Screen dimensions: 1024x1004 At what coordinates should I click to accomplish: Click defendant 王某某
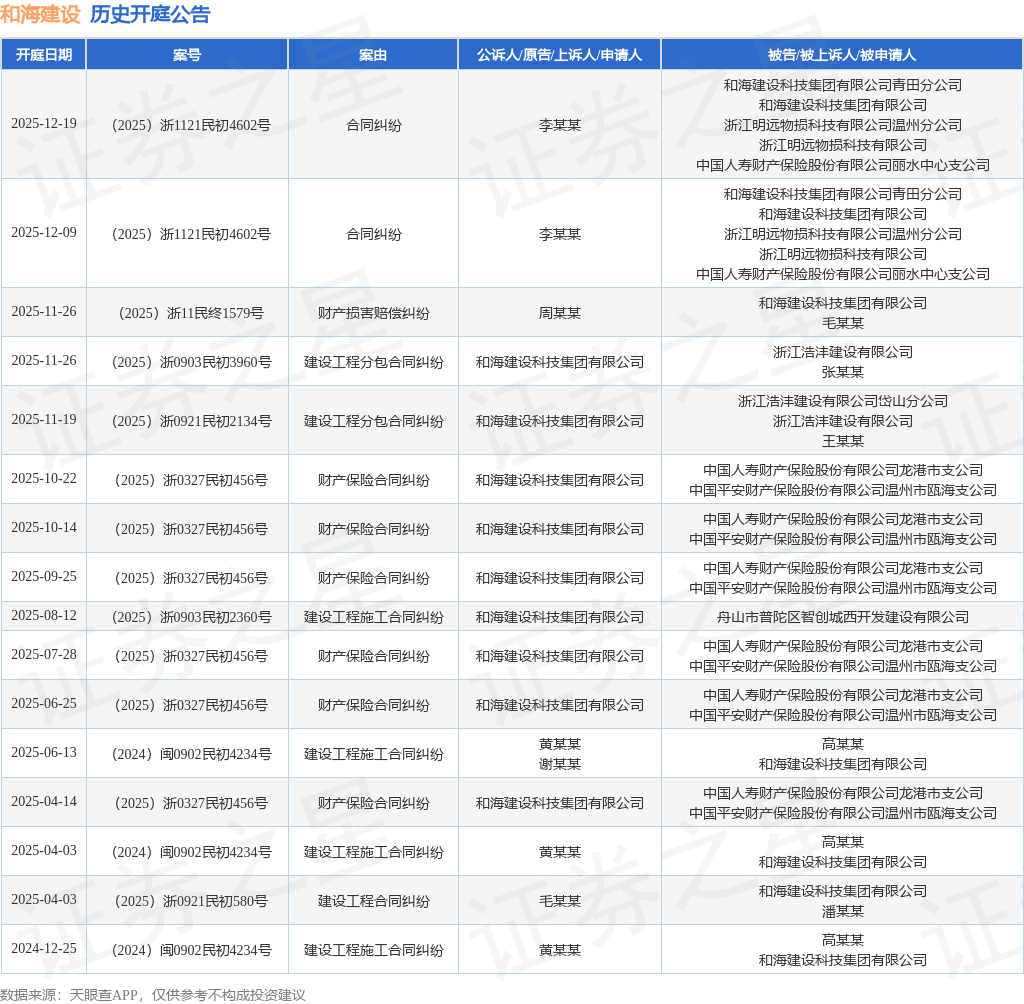point(842,442)
